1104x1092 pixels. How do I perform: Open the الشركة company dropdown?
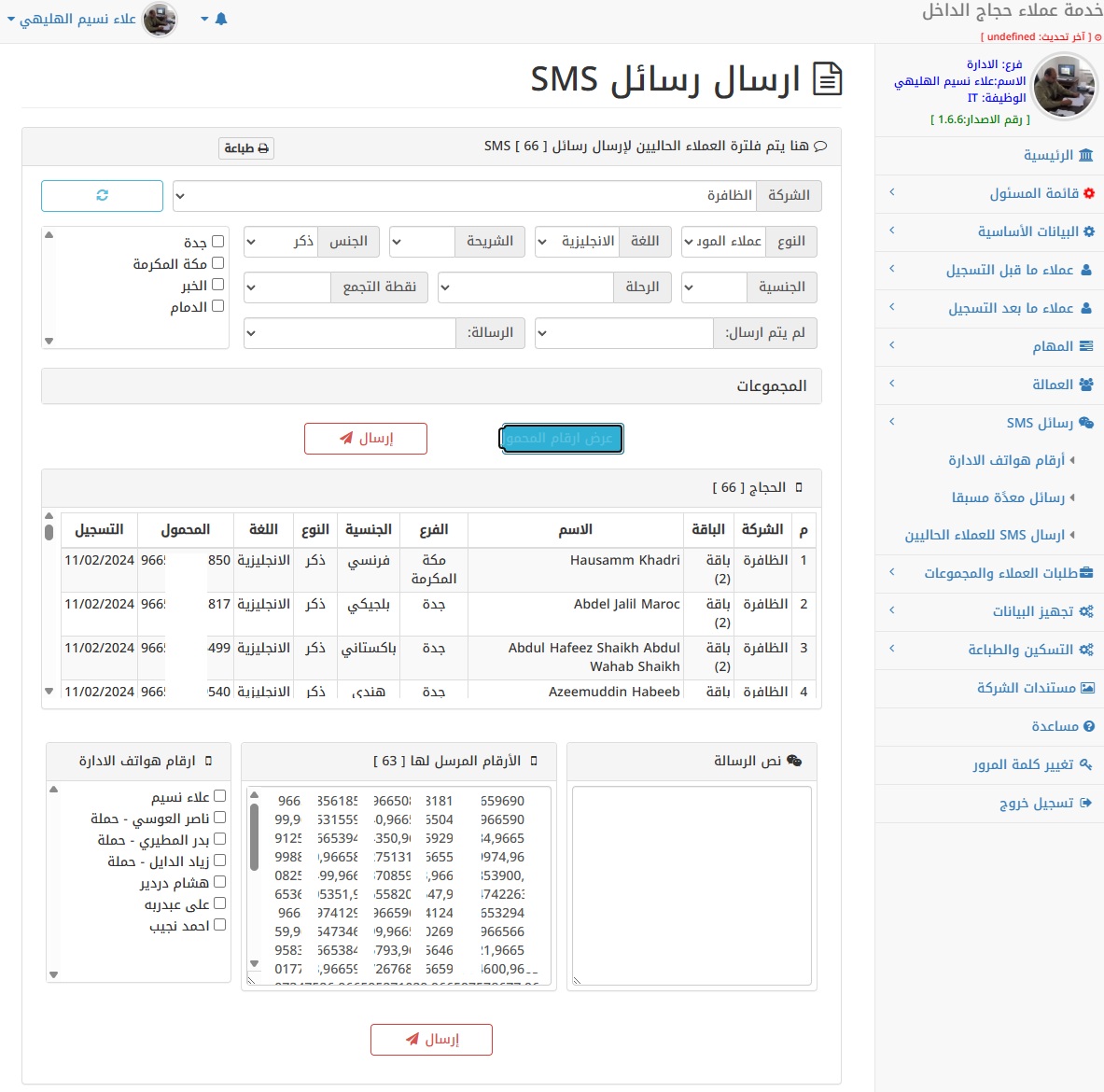(x=464, y=196)
